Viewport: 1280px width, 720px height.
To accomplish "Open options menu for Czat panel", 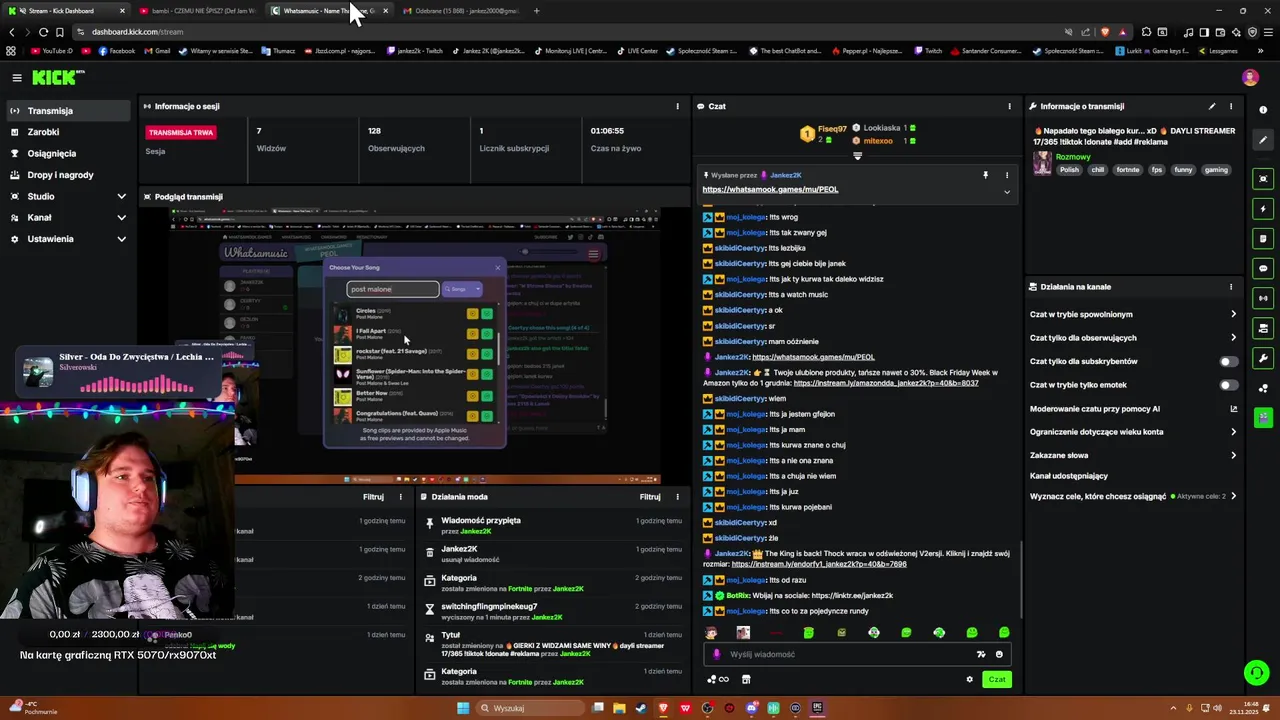I will click(1009, 106).
